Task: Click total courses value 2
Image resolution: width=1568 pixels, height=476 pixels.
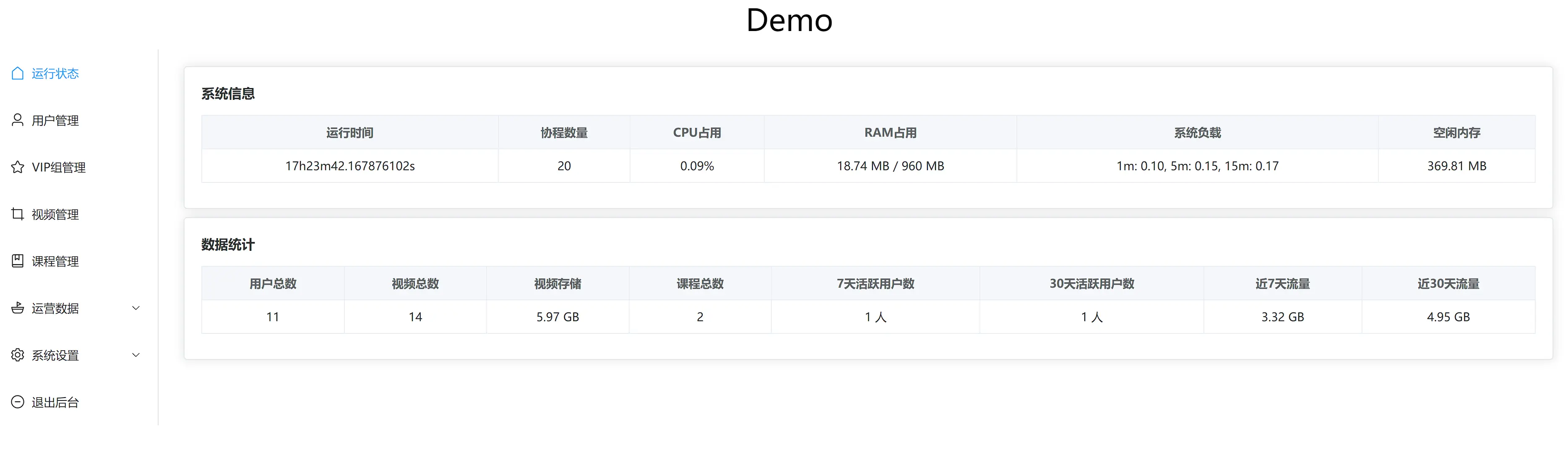Action: pos(700,317)
